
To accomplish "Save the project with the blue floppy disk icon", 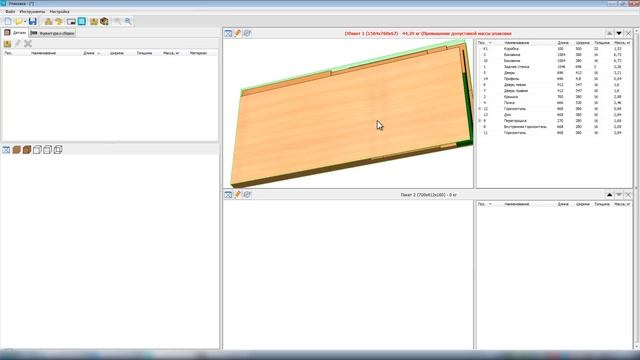I will (x=33, y=21).
